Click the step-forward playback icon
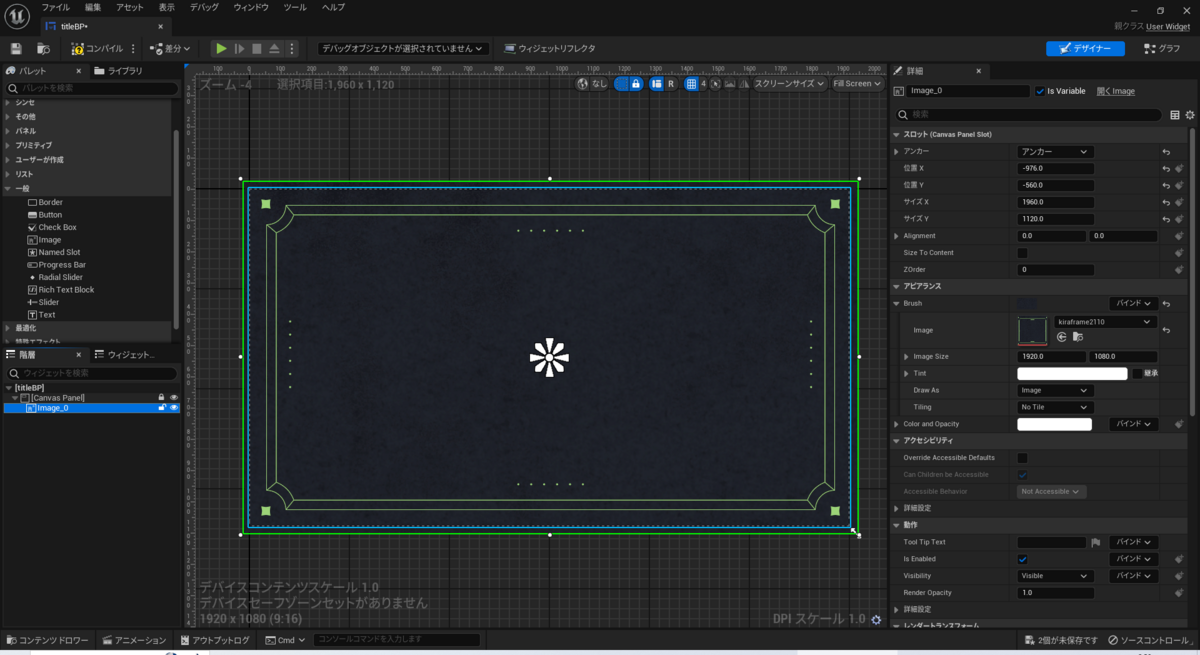The width and height of the screenshot is (1200, 655). click(239, 48)
